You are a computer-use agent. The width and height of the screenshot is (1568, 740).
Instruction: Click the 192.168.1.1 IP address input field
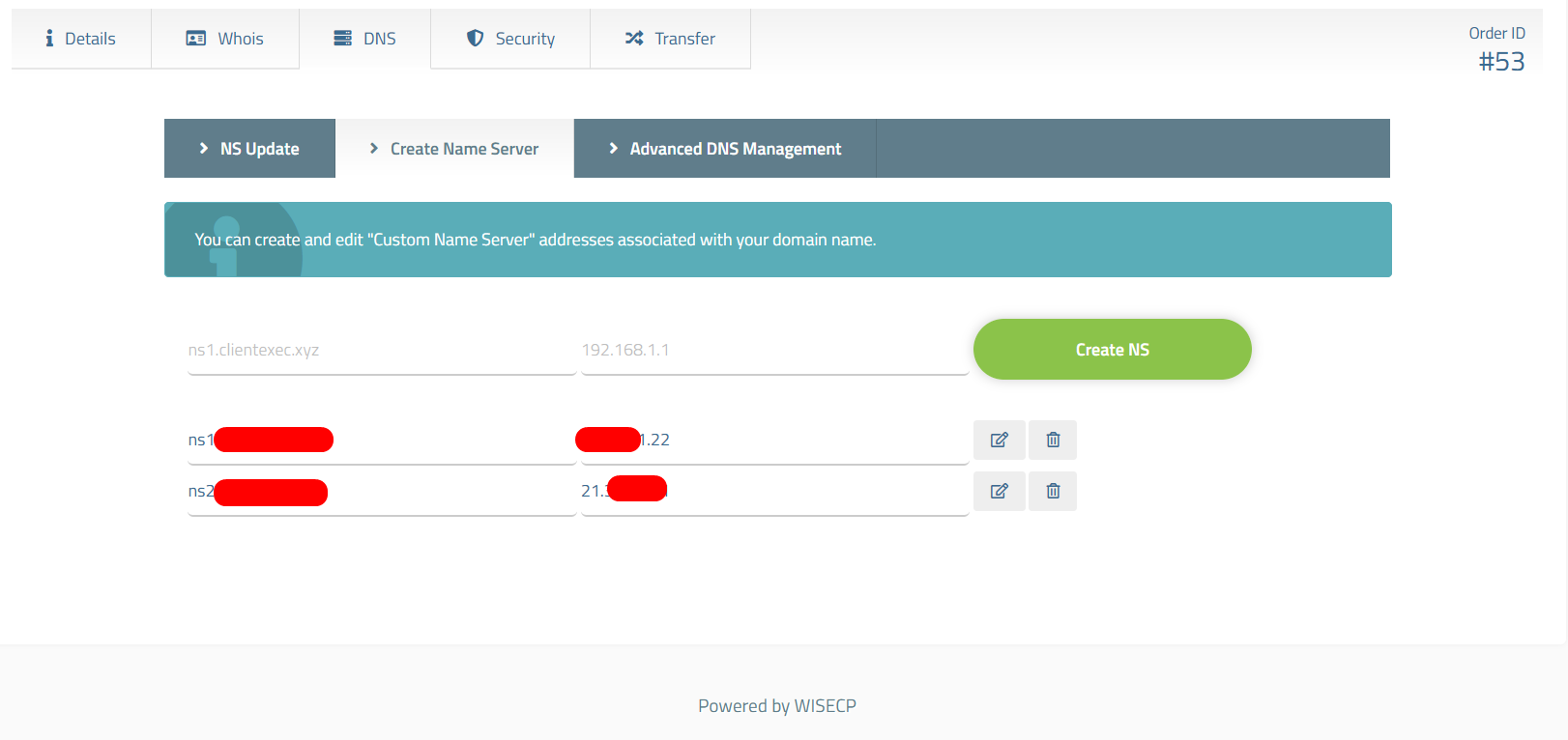point(774,350)
